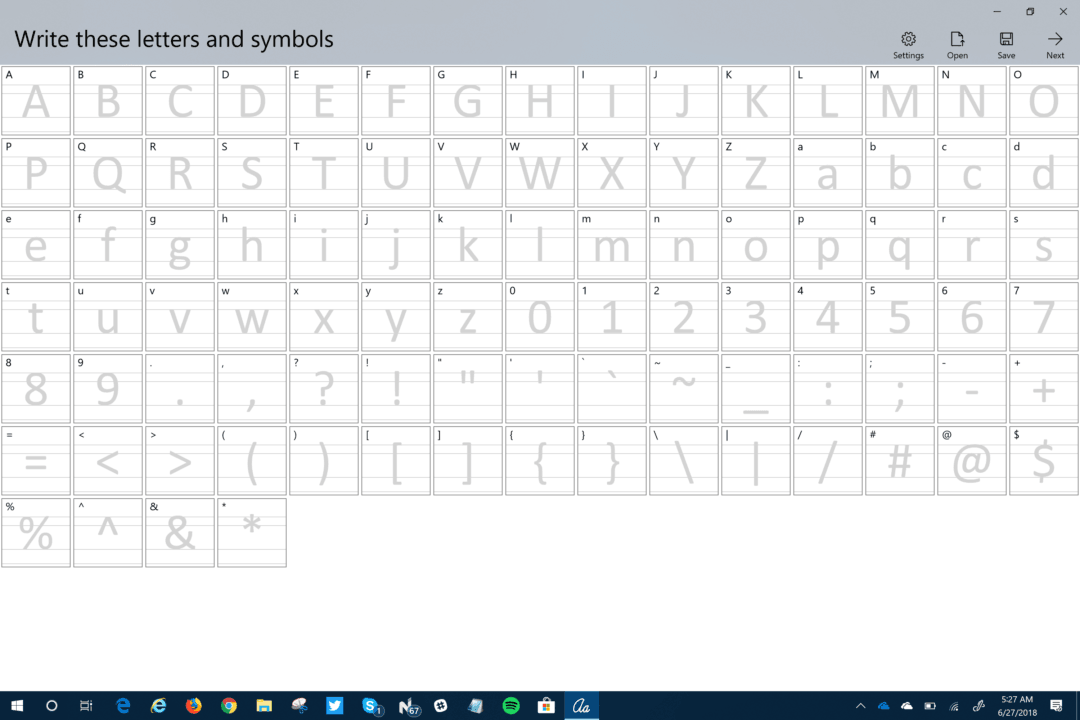Open Task View
This screenshot has width=1080, height=720.
(x=86, y=706)
